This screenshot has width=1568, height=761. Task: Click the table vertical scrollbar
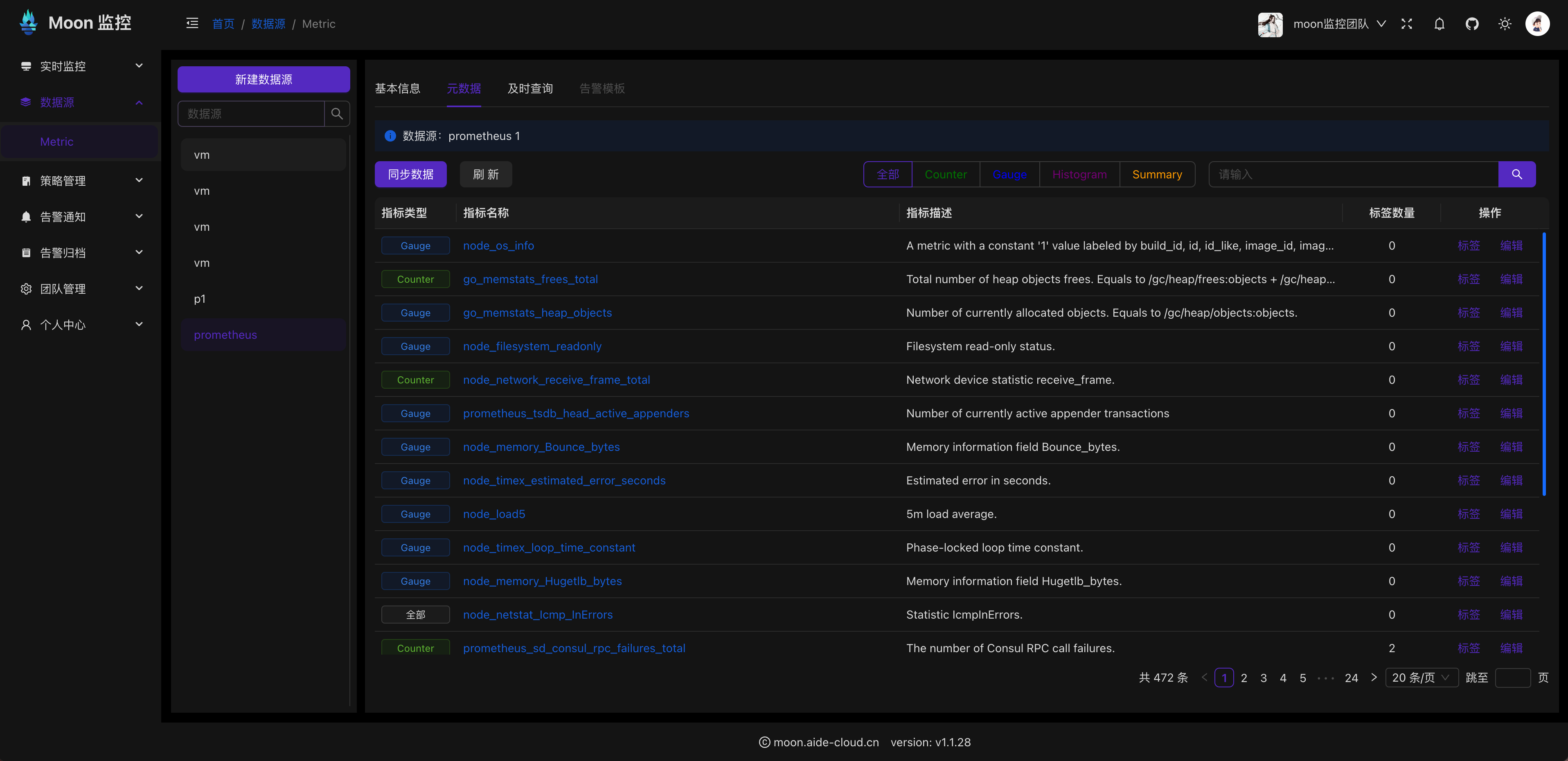1543,363
